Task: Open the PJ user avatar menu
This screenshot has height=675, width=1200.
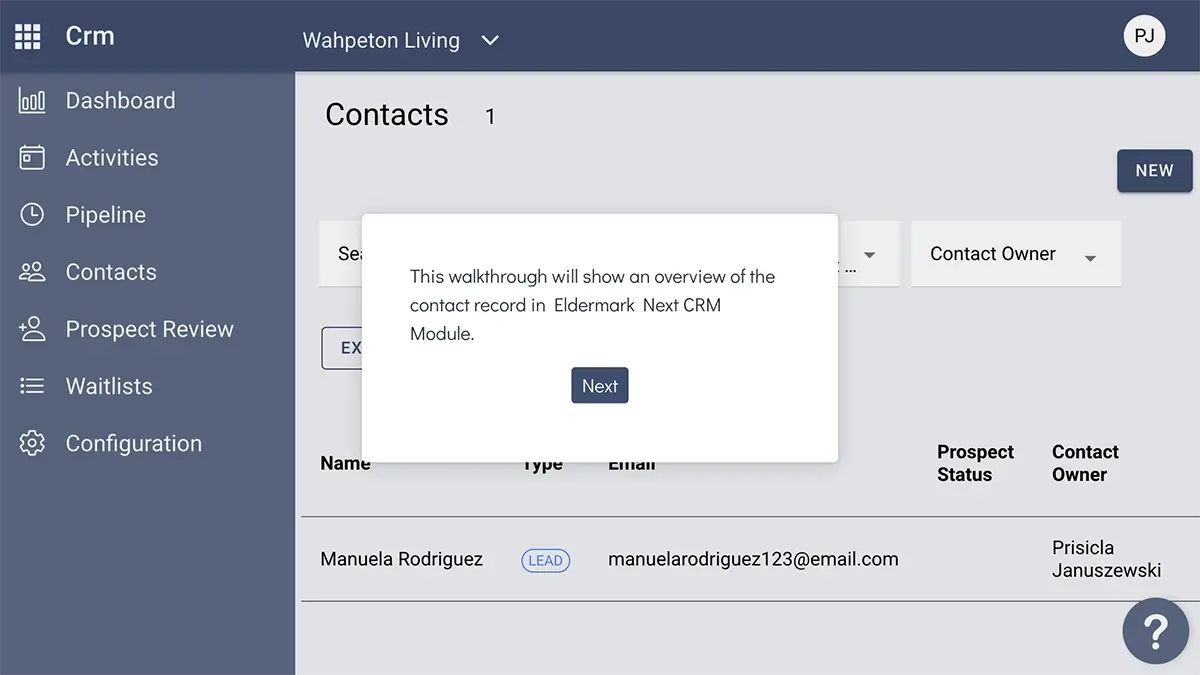Action: 1144,37
